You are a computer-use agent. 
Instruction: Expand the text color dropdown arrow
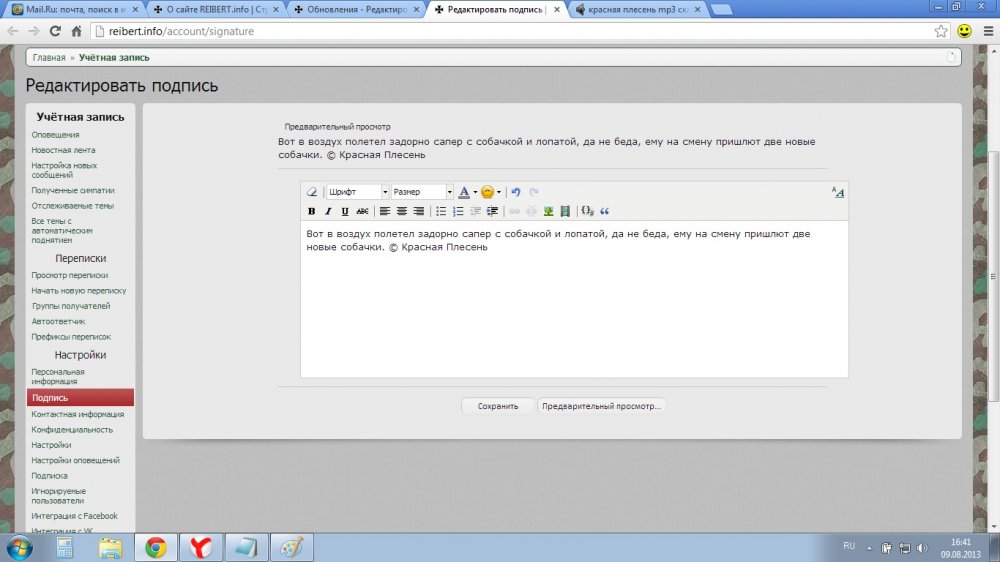tap(475, 192)
